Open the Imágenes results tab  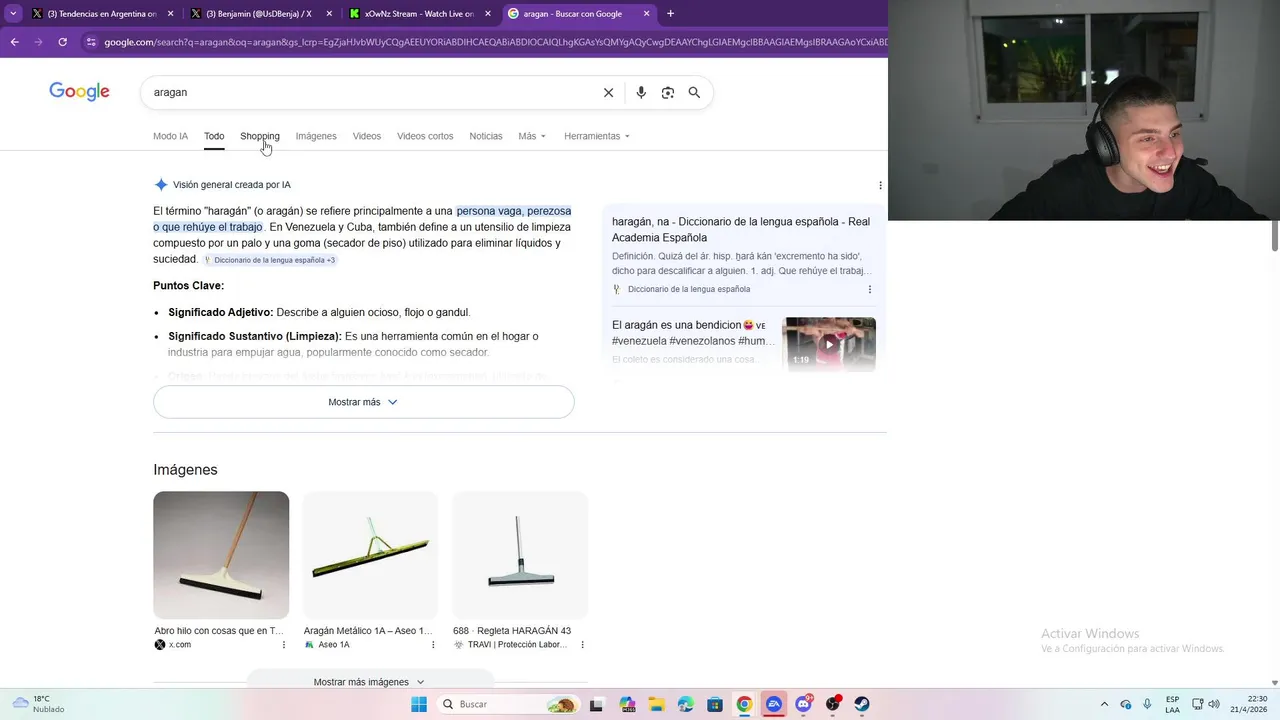[316, 136]
